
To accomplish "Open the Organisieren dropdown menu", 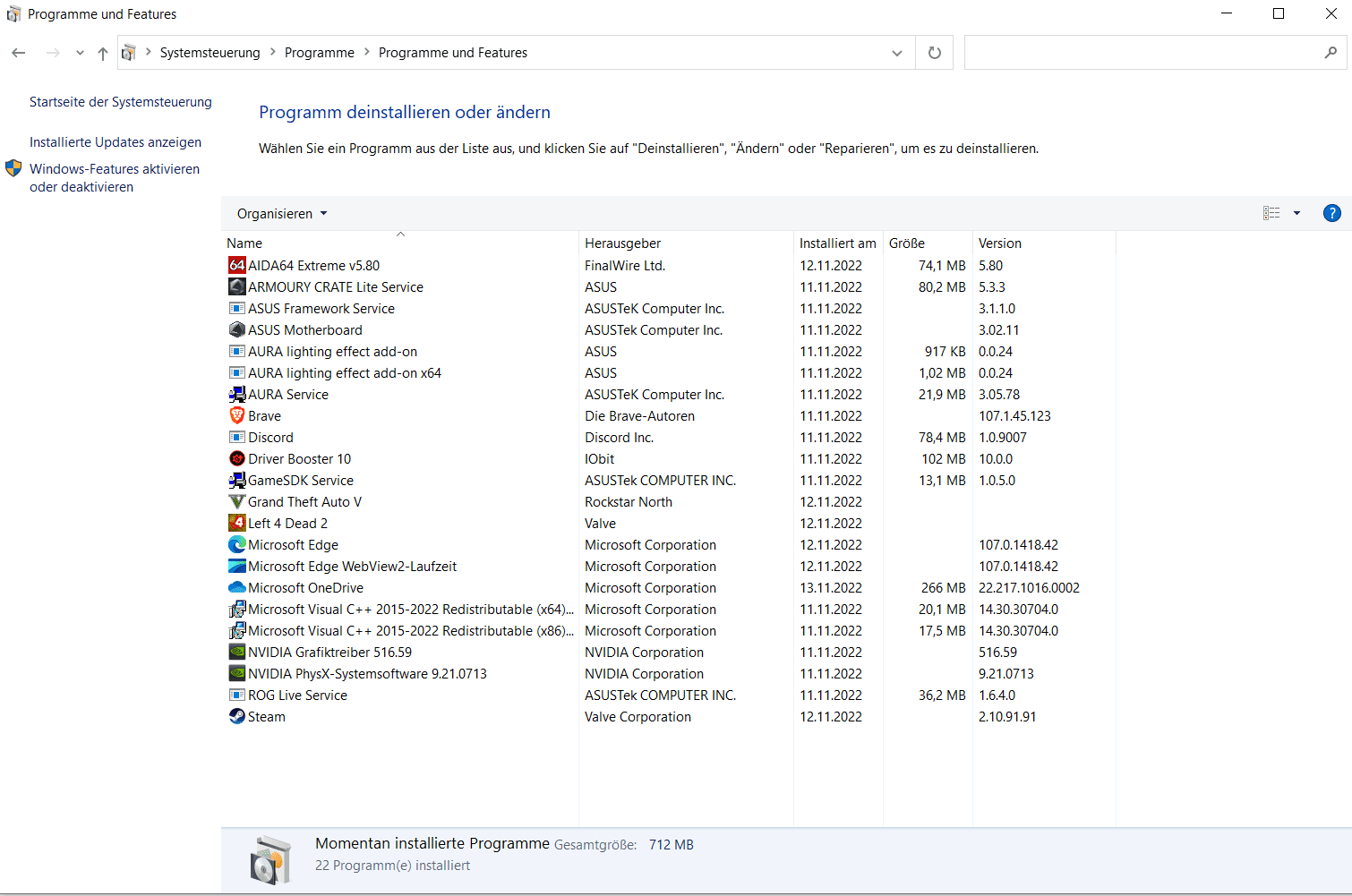I will (x=282, y=214).
